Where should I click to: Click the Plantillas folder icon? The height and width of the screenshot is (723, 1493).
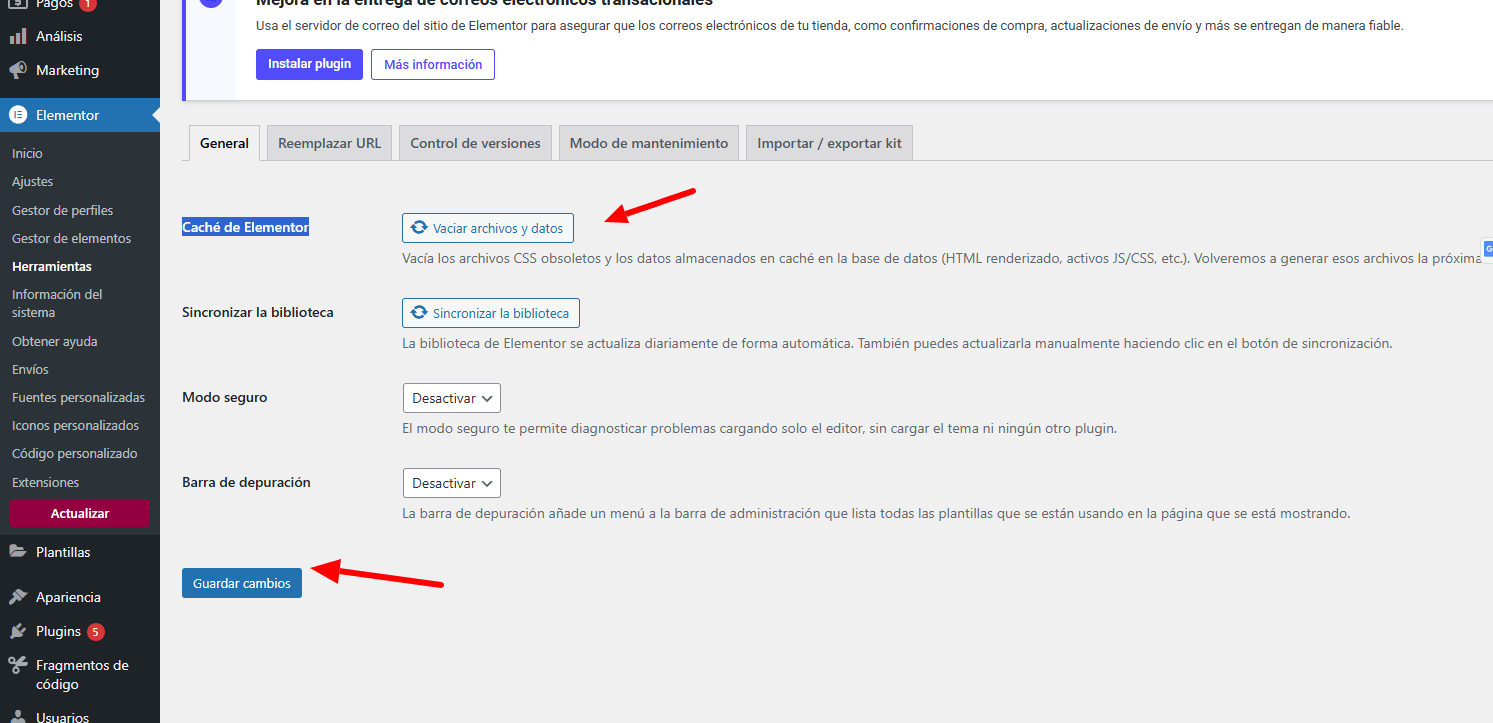pos(18,552)
